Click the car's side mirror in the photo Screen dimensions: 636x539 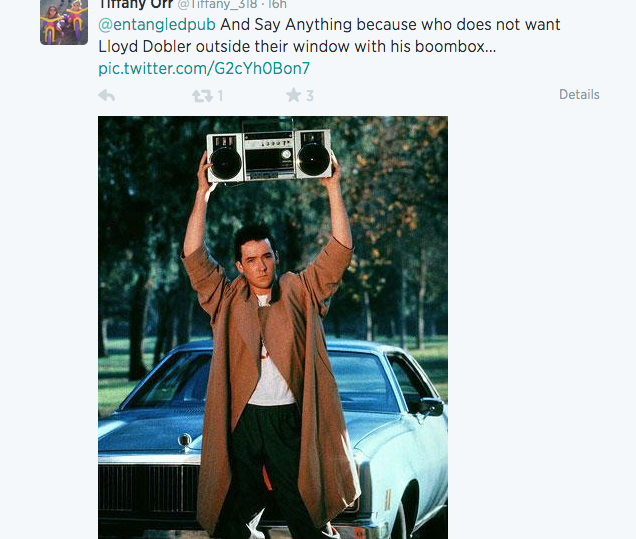click(431, 406)
